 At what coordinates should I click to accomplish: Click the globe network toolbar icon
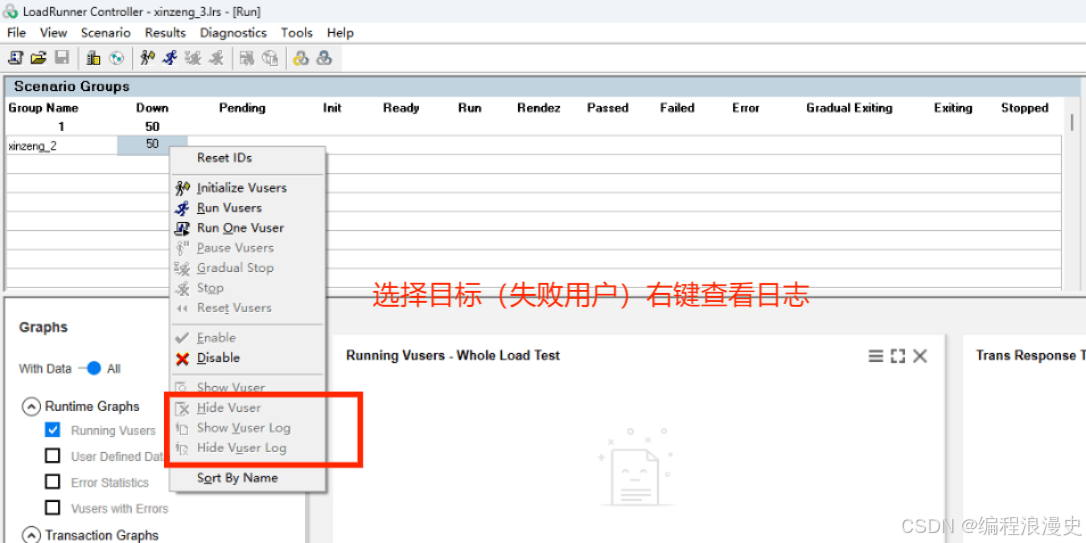(116, 58)
